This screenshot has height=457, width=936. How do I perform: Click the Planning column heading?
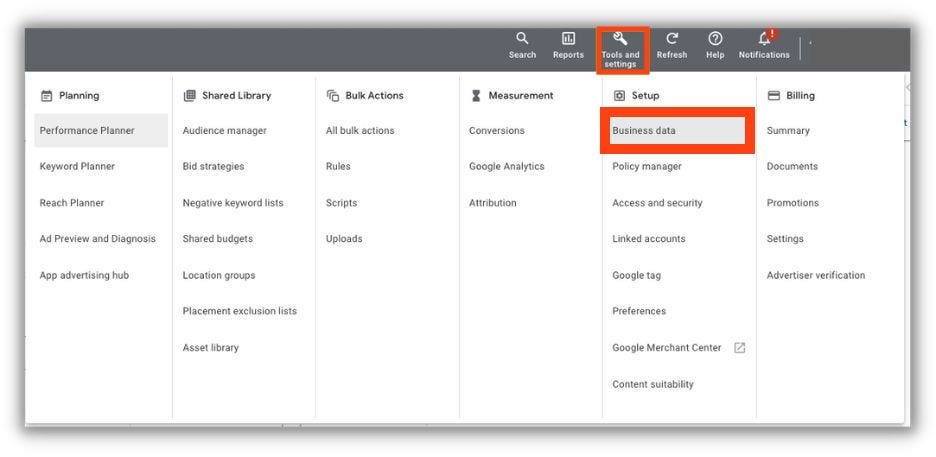79,95
